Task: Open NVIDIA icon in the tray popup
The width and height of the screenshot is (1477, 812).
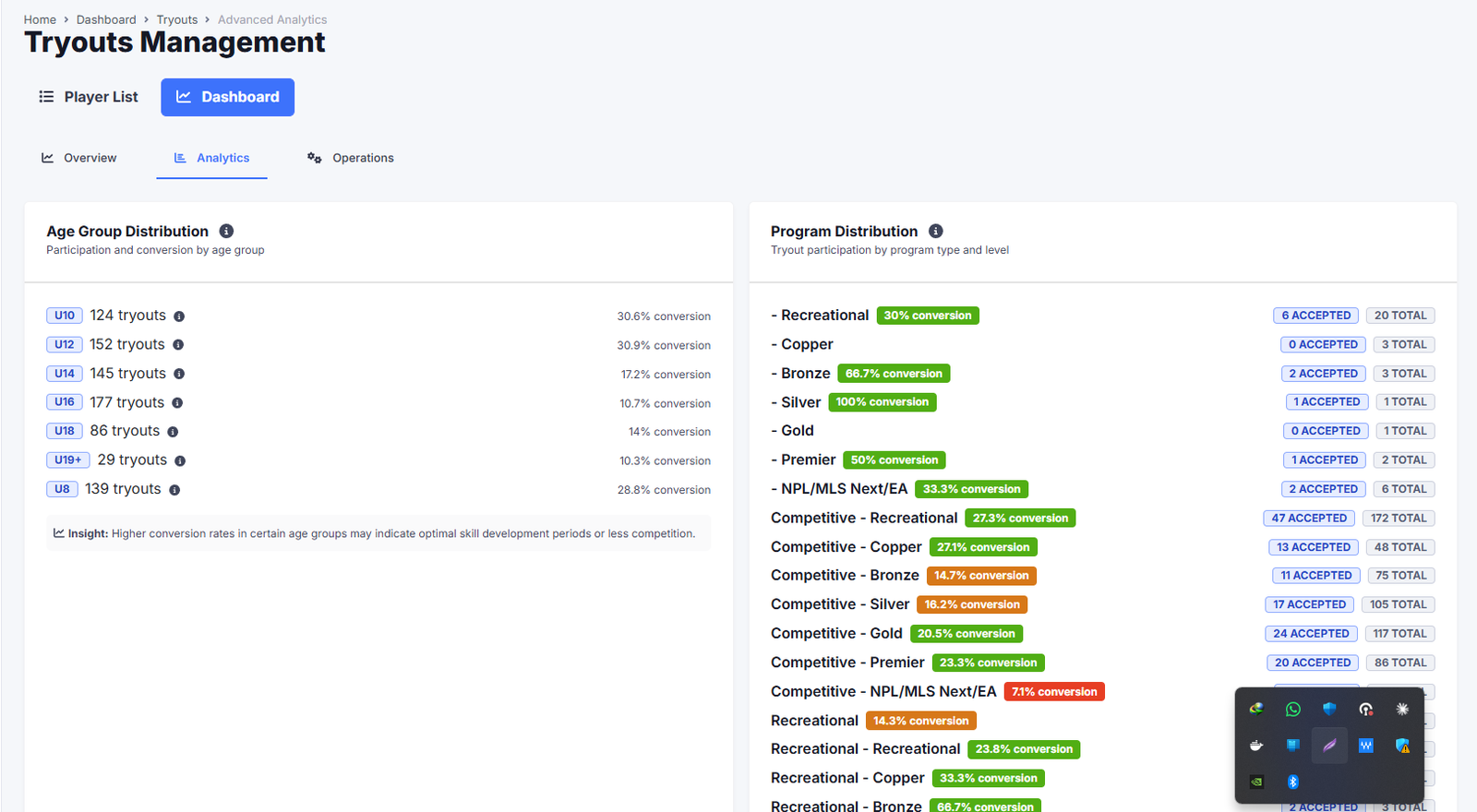Action: pos(1256,782)
